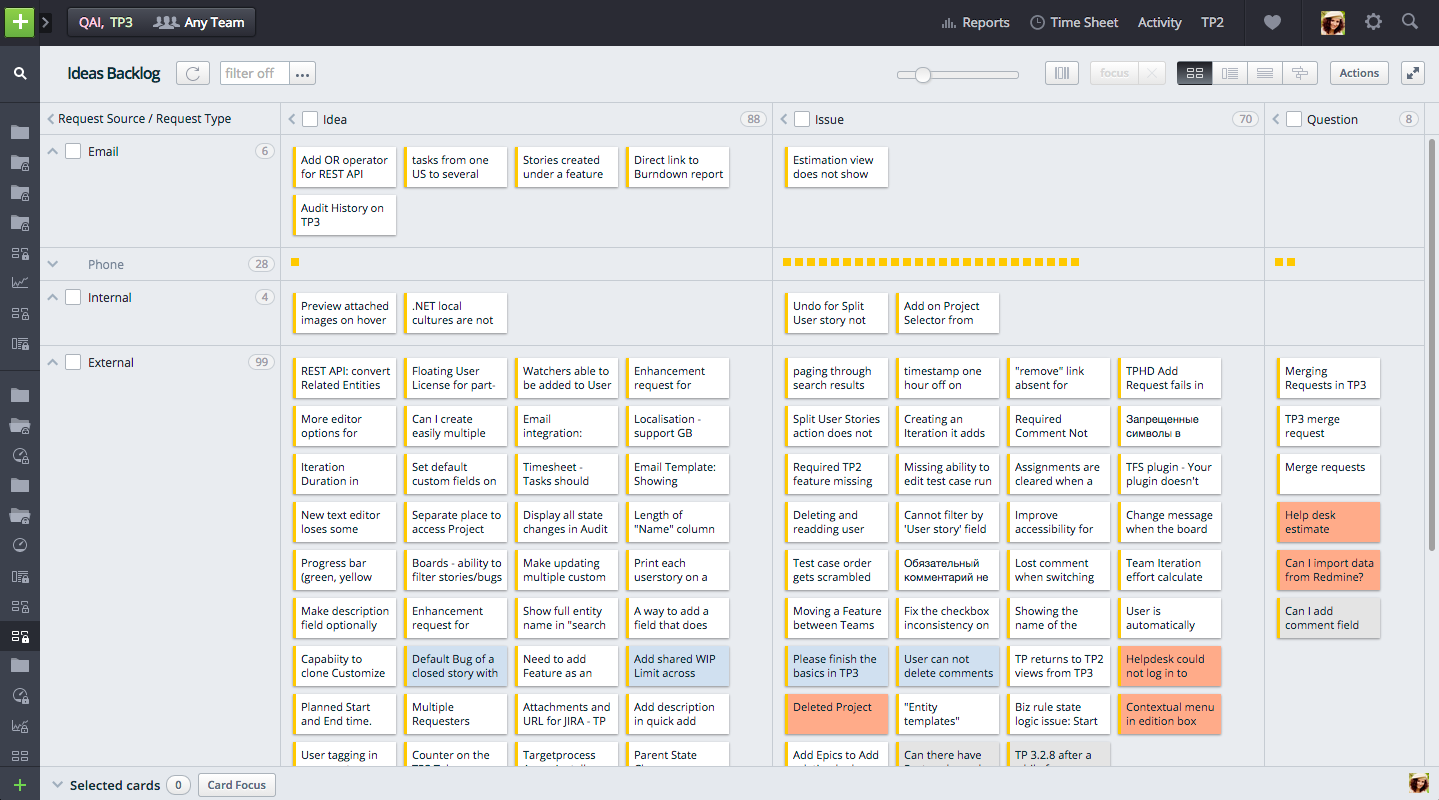Select the Idea column checkbox

(310, 119)
